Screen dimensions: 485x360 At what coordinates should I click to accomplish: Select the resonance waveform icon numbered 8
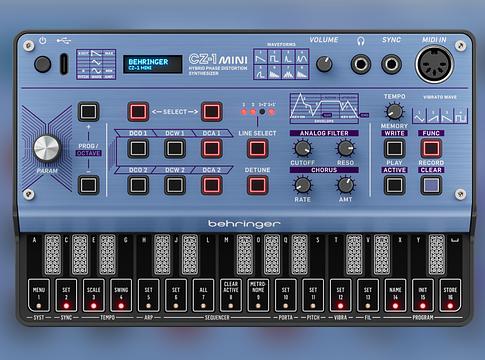pos(302,72)
